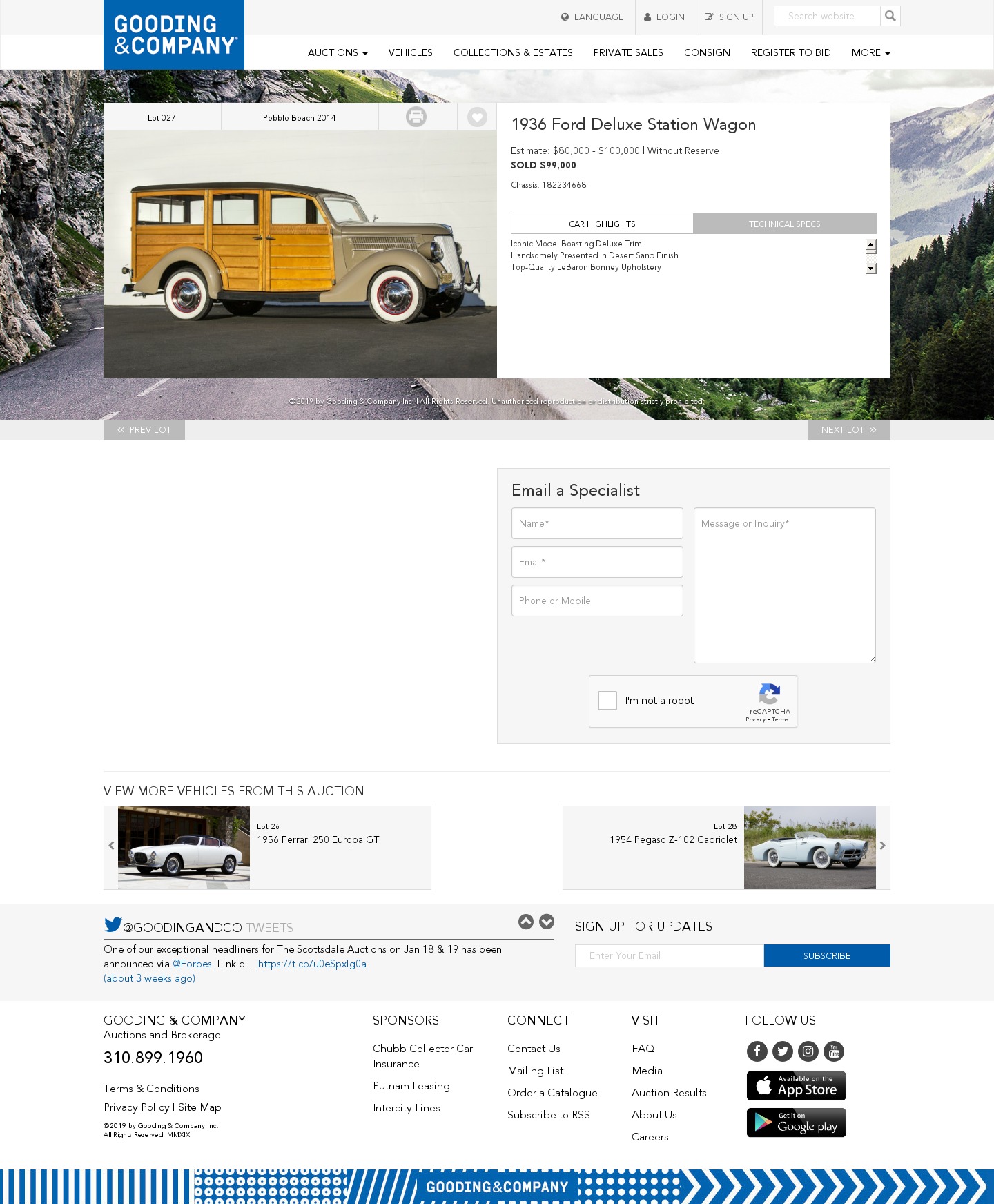Click the Subscribe button
The height and width of the screenshot is (1204, 994).
827,955
